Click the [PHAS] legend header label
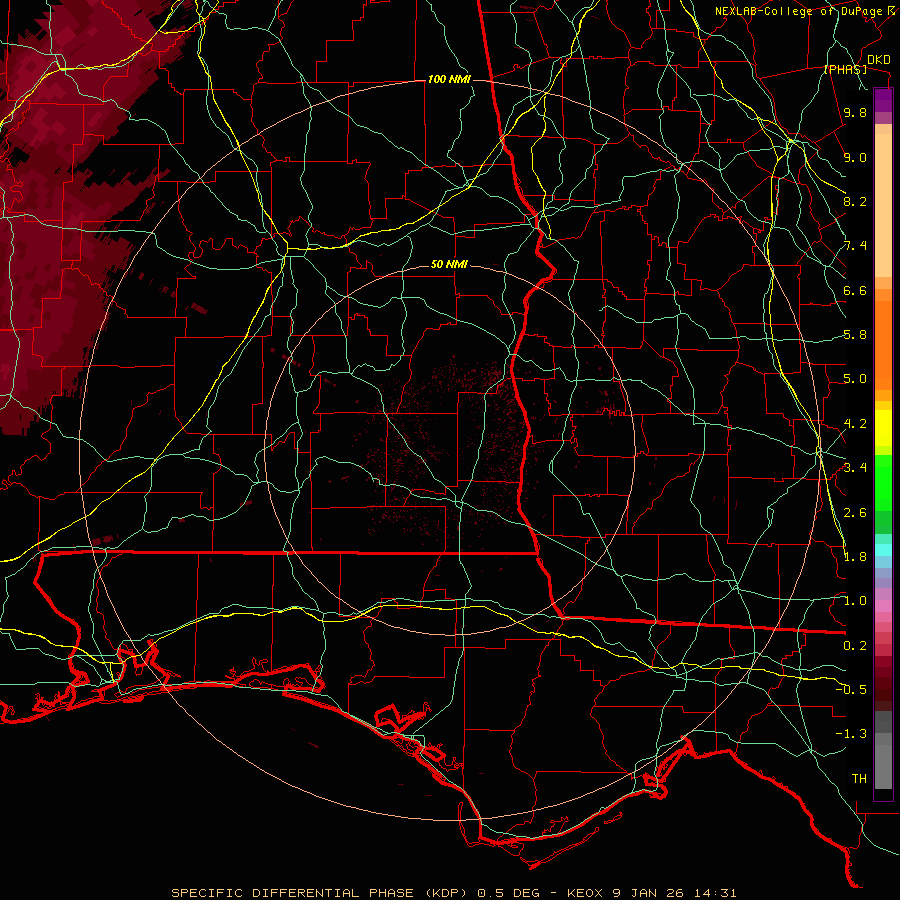The width and height of the screenshot is (900, 900). [x=846, y=70]
